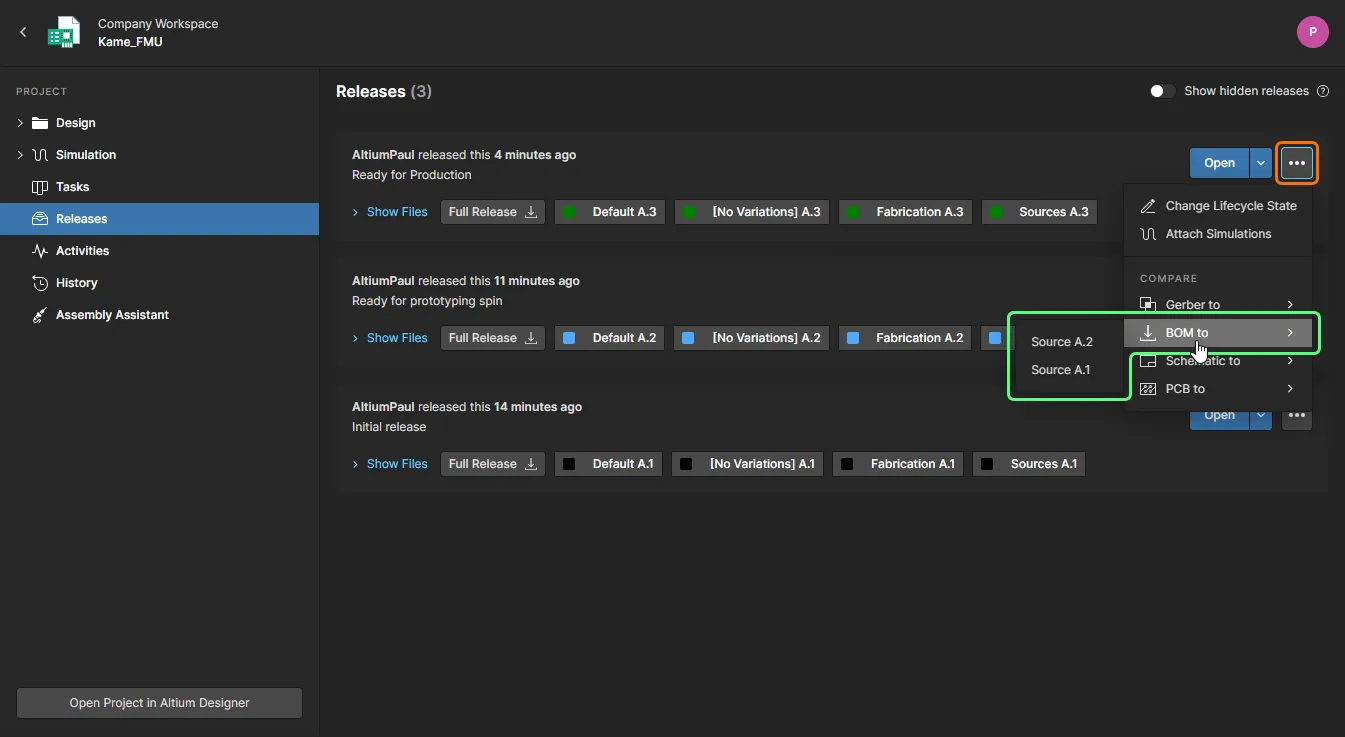Open dropdown arrow next to top Open button

[1261, 163]
